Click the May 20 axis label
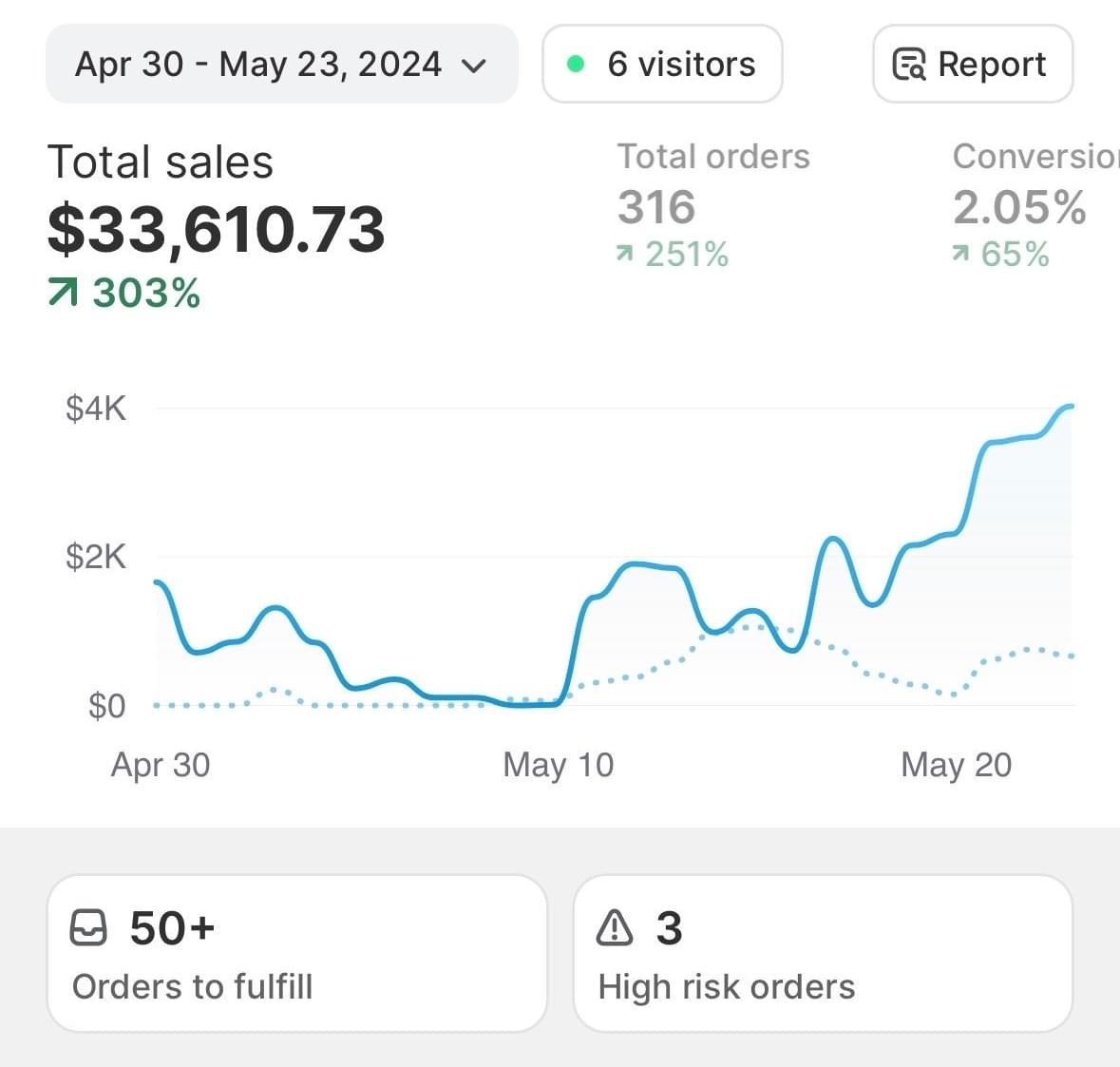This screenshot has width=1120, height=1067. [957, 765]
